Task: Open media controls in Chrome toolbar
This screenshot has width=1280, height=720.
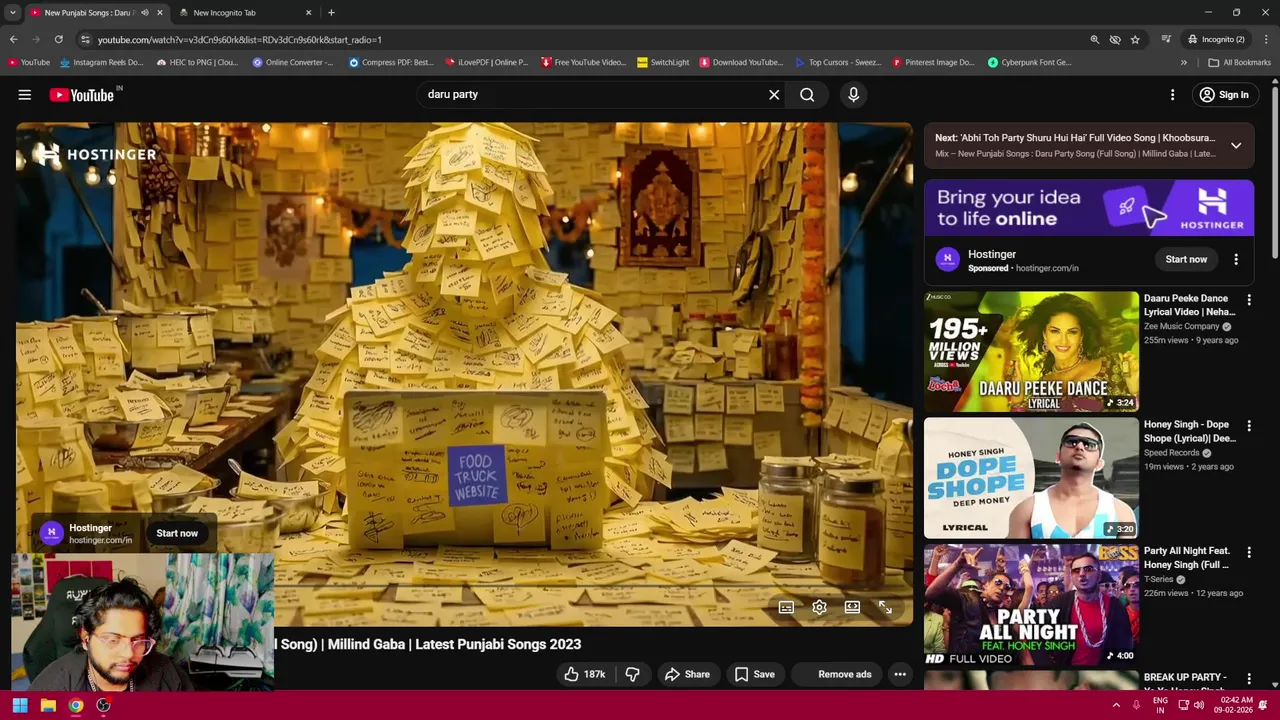Action: point(1166,39)
